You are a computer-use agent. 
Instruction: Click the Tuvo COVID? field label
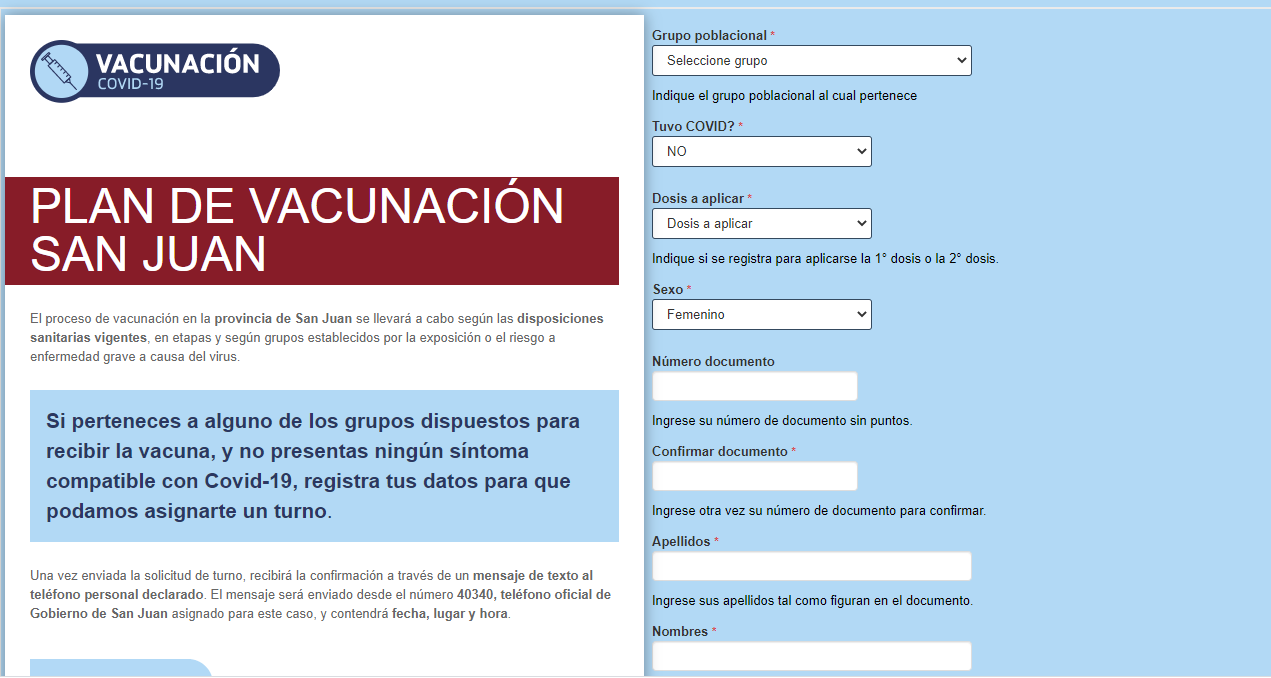pos(693,127)
